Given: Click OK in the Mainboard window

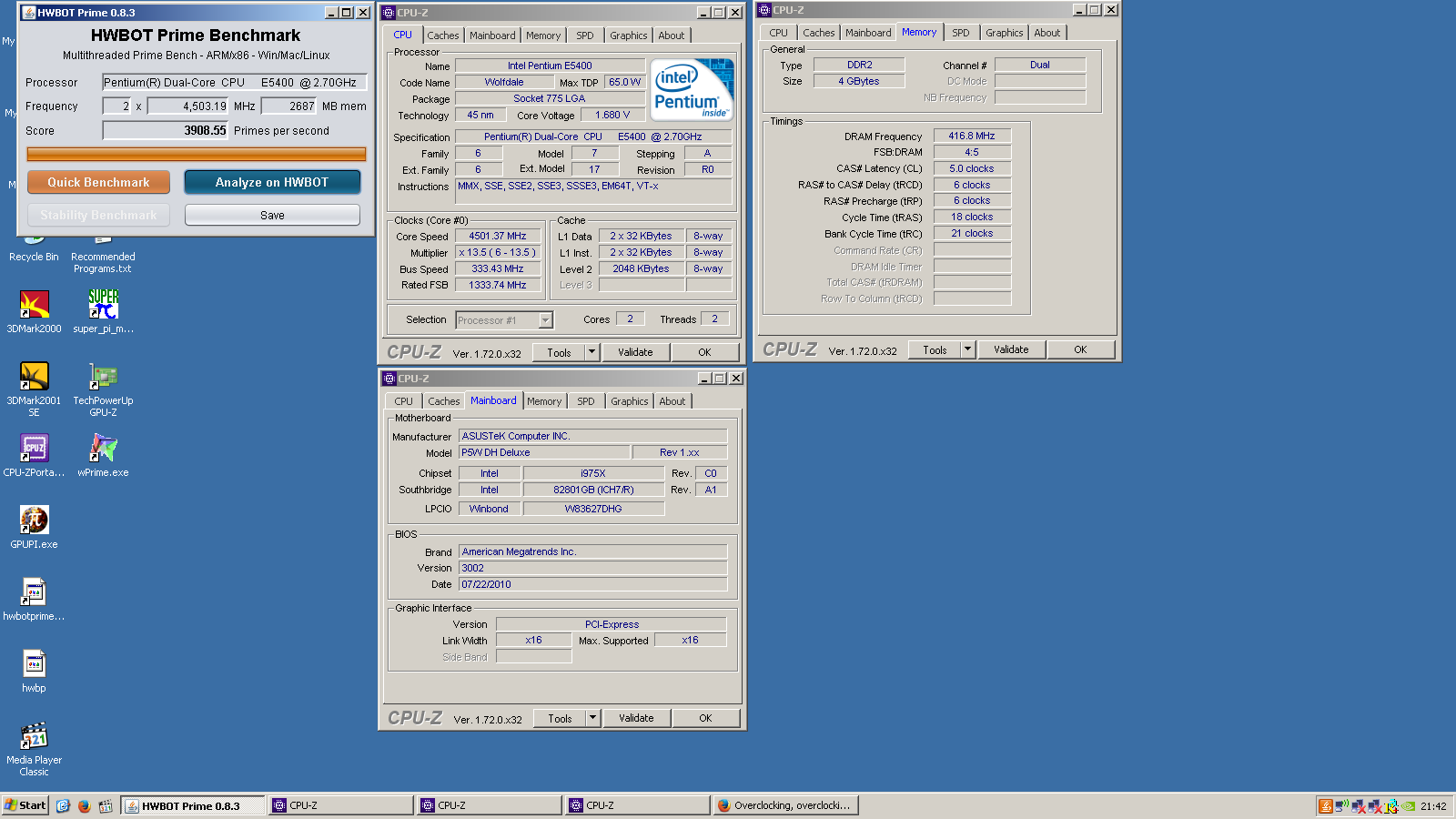Looking at the screenshot, I should click(x=705, y=718).
